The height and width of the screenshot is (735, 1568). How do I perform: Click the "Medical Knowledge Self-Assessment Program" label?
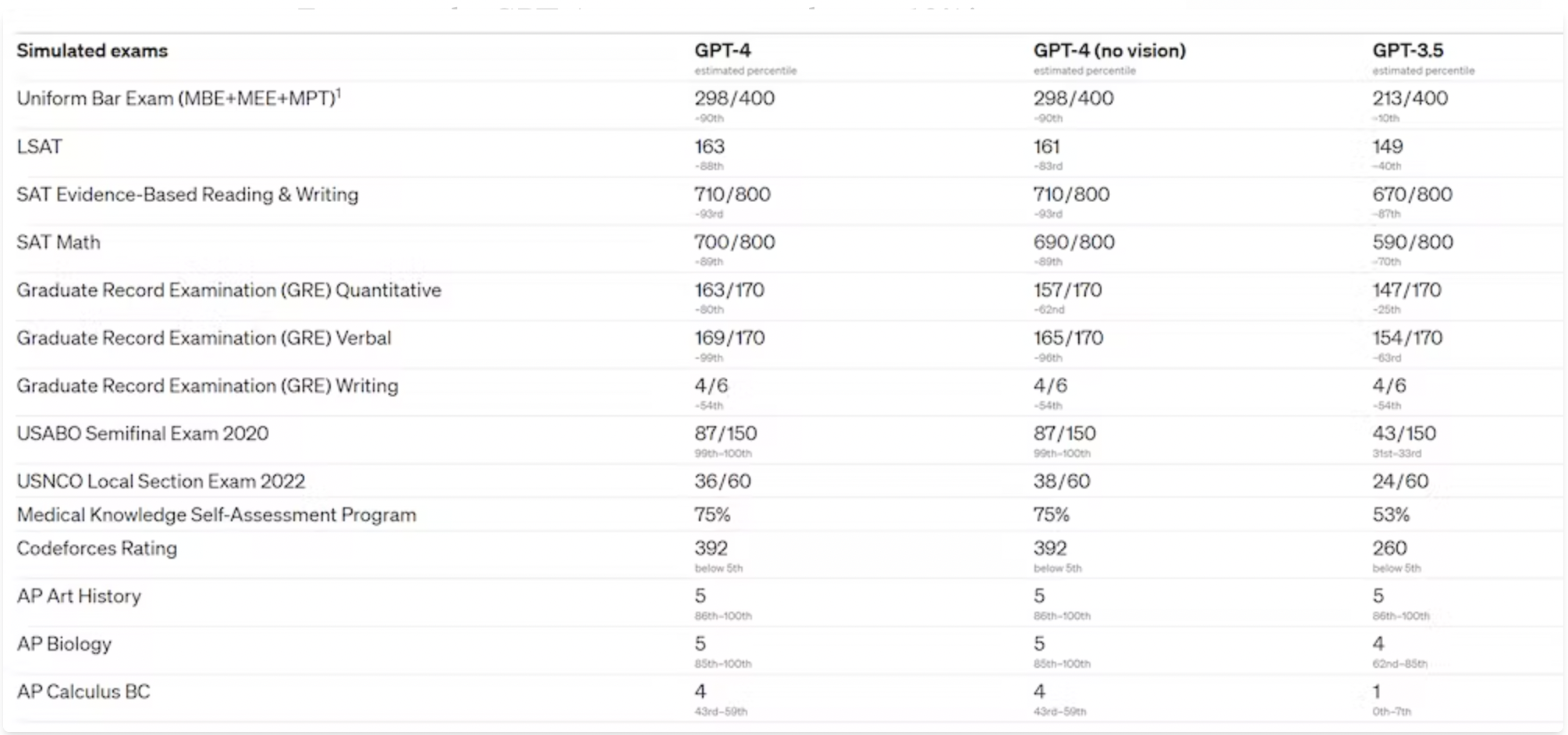(x=216, y=515)
